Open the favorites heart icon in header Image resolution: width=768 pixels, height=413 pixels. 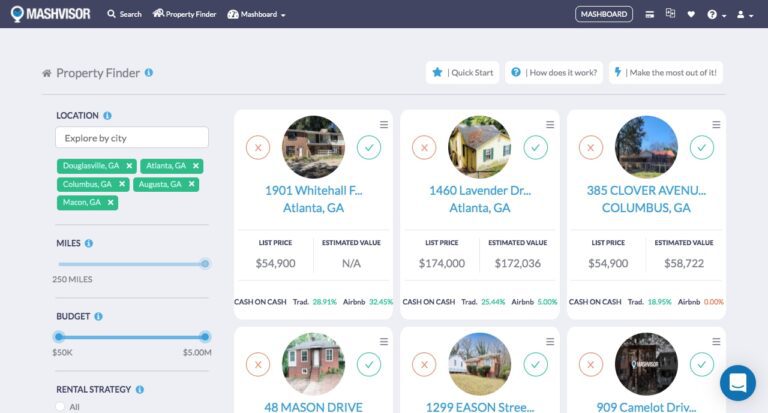690,14
